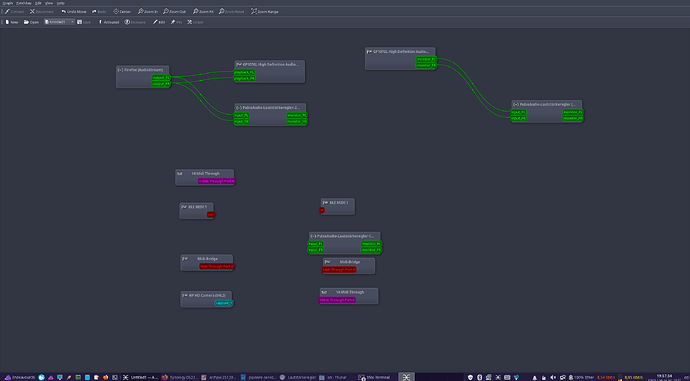The height and width of the screenshot is (381, 690).
Task: Open the EndeavourOS application menu
Action: [x=20, y=377]
